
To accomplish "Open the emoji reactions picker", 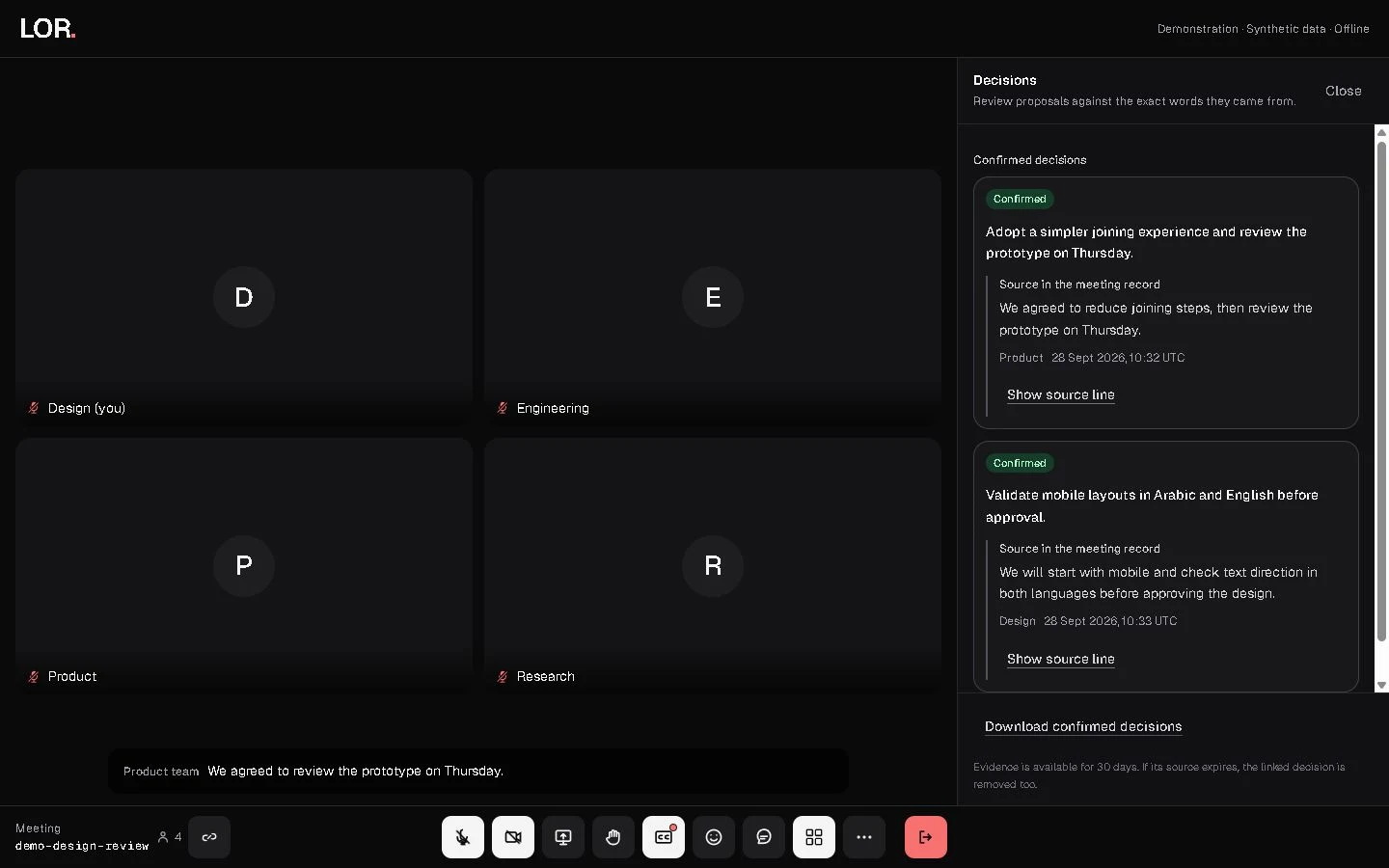I will tap(714, 837).
